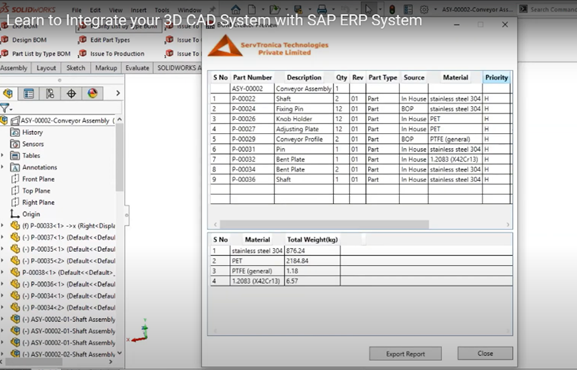
Task: Open the New document dropdown arrow
Action: click(x=263, y=9)
